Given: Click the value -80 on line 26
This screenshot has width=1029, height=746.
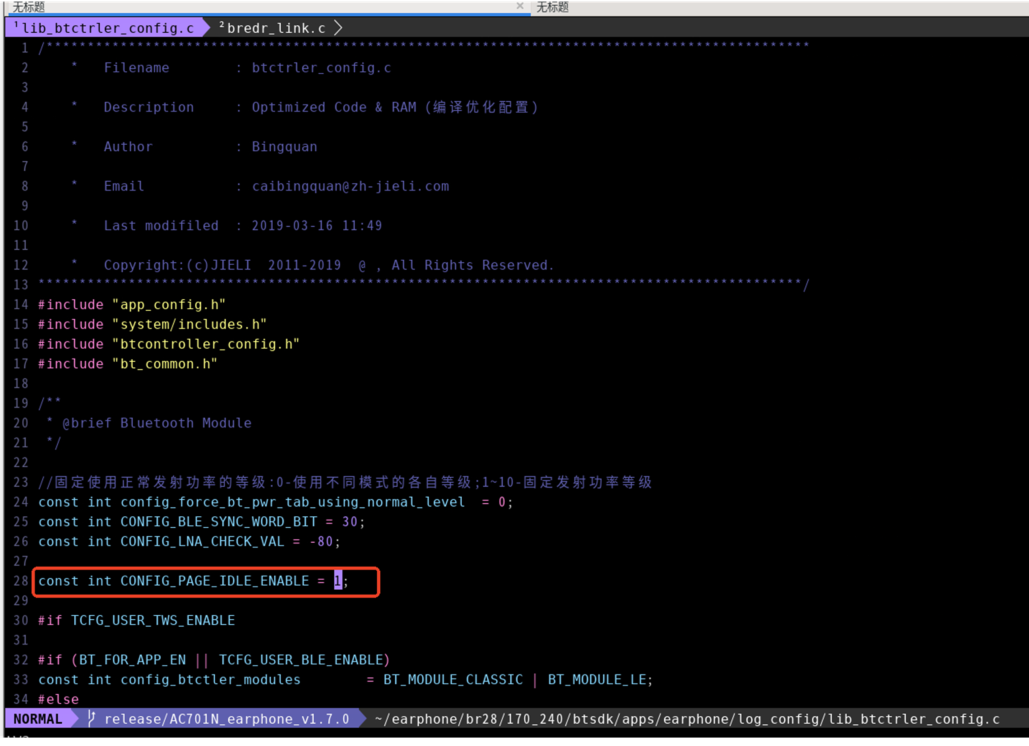Looking at the screenshot, I should pos(322,541).
